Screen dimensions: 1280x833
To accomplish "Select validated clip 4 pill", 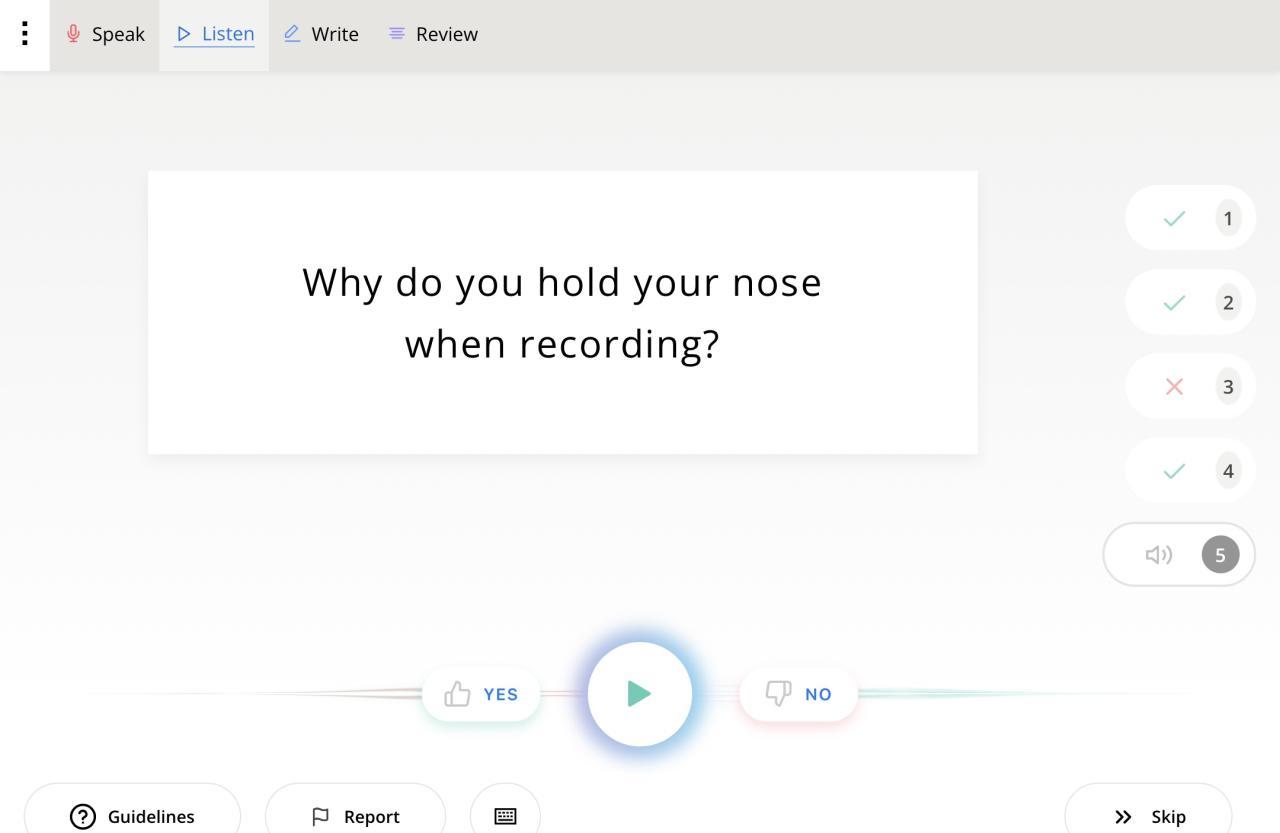I will point(1190,470).
